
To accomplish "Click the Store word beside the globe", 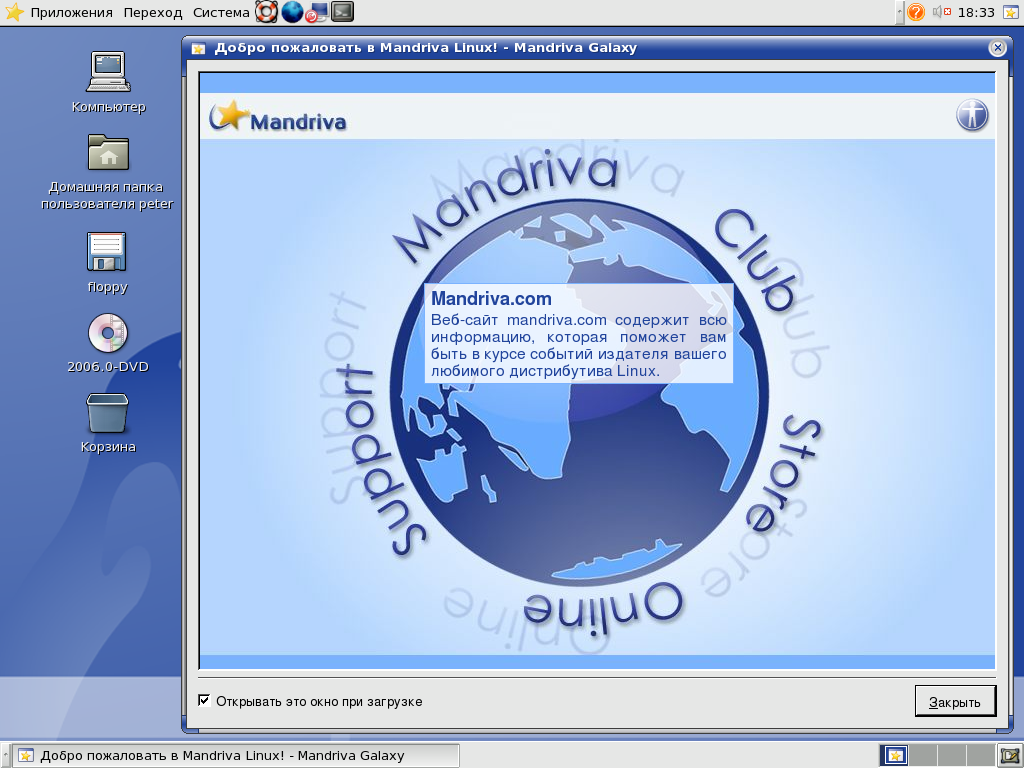I will point(784,473).
